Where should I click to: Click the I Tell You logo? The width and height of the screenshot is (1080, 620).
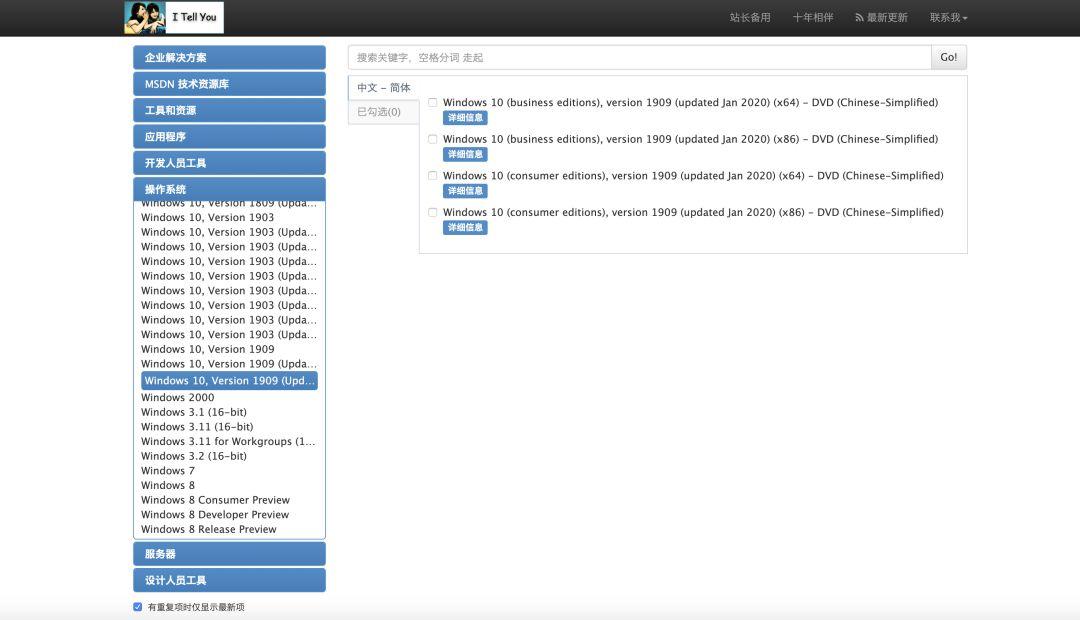[x=174, y=17]
